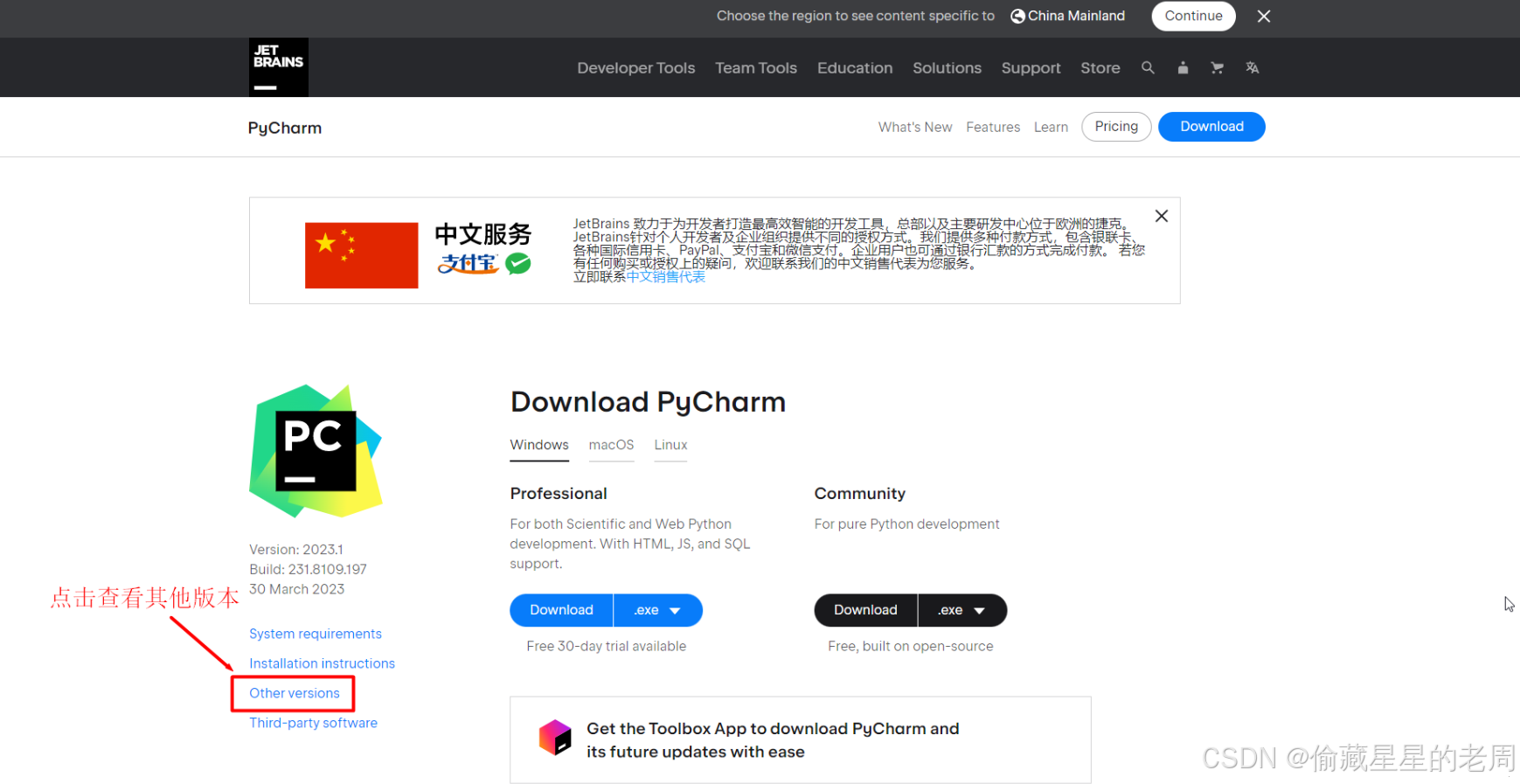
Task: Click Build: 231.8109.197 text
Action: [x=308, y=569]
